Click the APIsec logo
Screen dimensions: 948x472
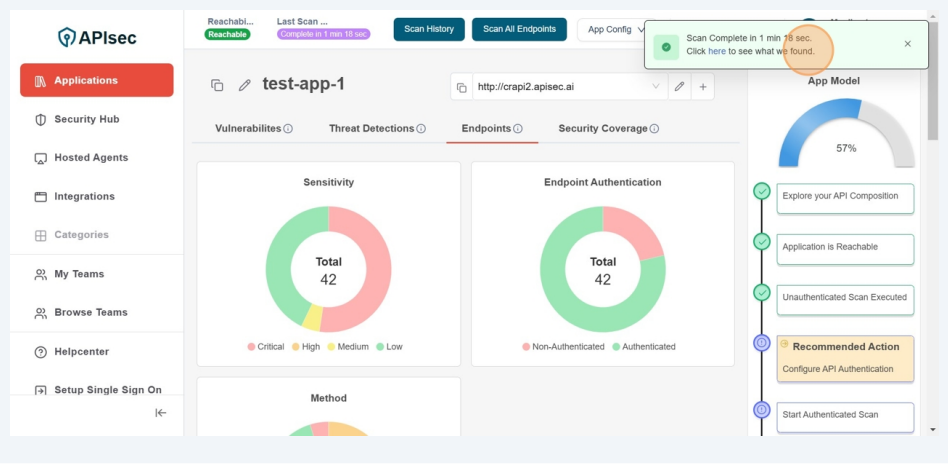[x=97, y=37]
